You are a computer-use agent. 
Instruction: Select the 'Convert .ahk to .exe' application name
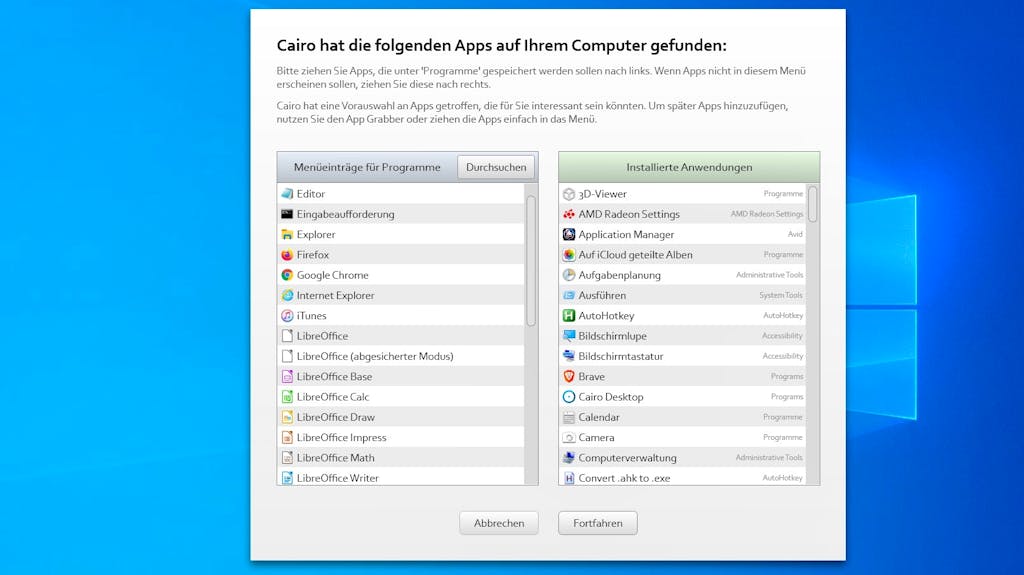624,478
